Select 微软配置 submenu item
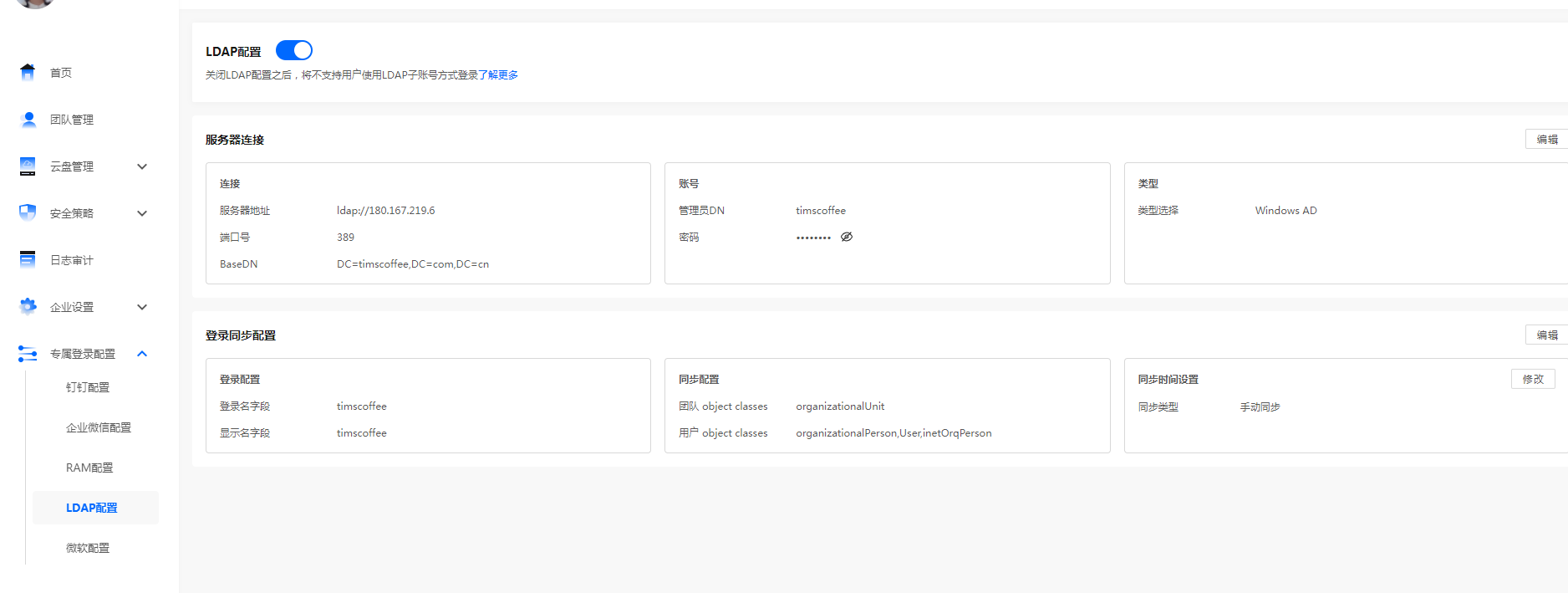The image size is (1568, 593). point(88,548)
